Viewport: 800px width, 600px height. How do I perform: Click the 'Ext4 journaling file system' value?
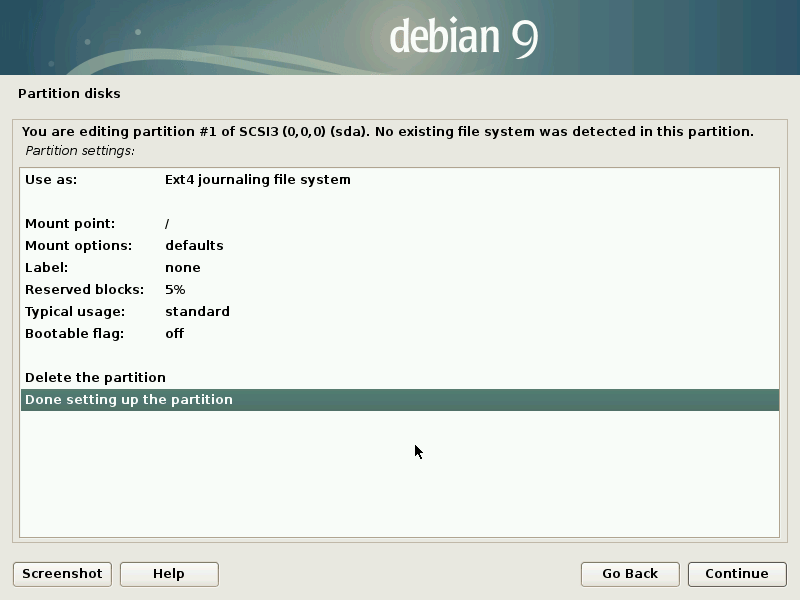[x=257, y=180]
